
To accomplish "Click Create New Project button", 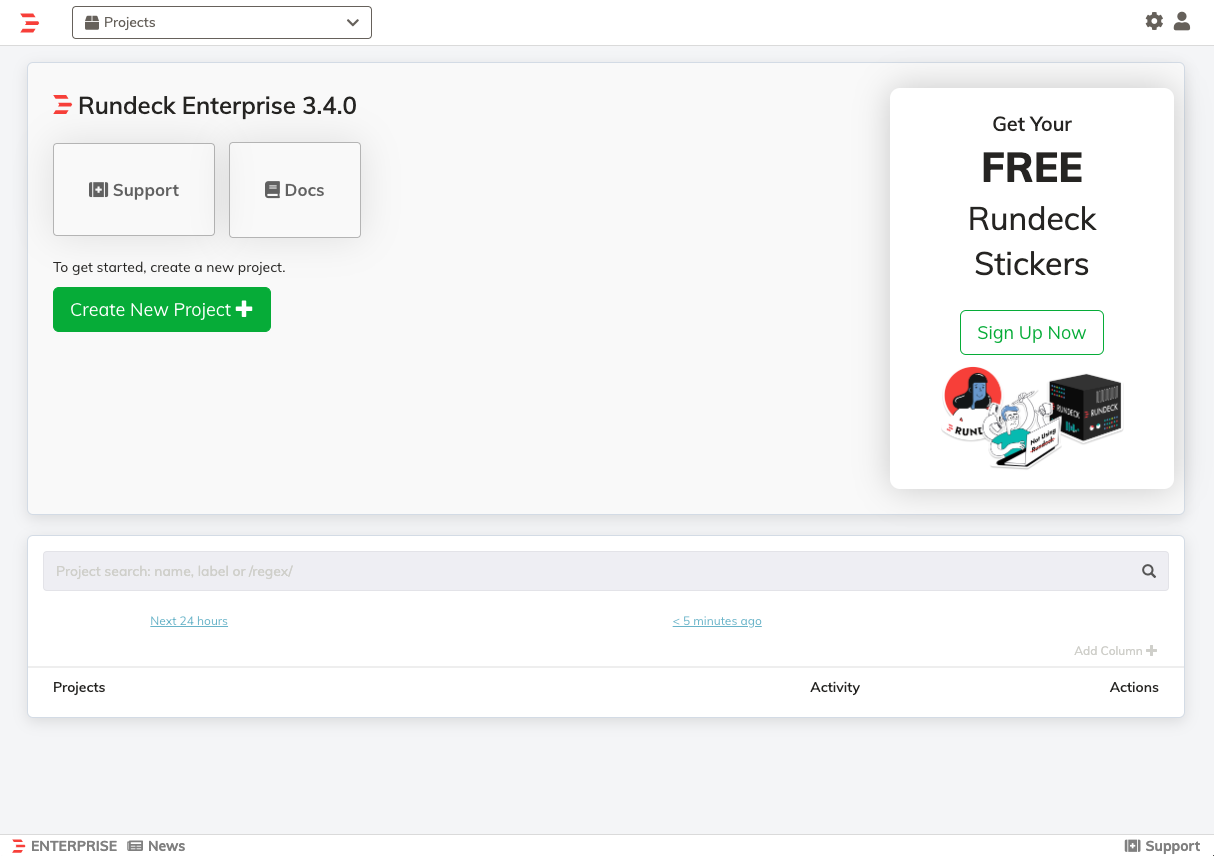I will tap(162, 310).
